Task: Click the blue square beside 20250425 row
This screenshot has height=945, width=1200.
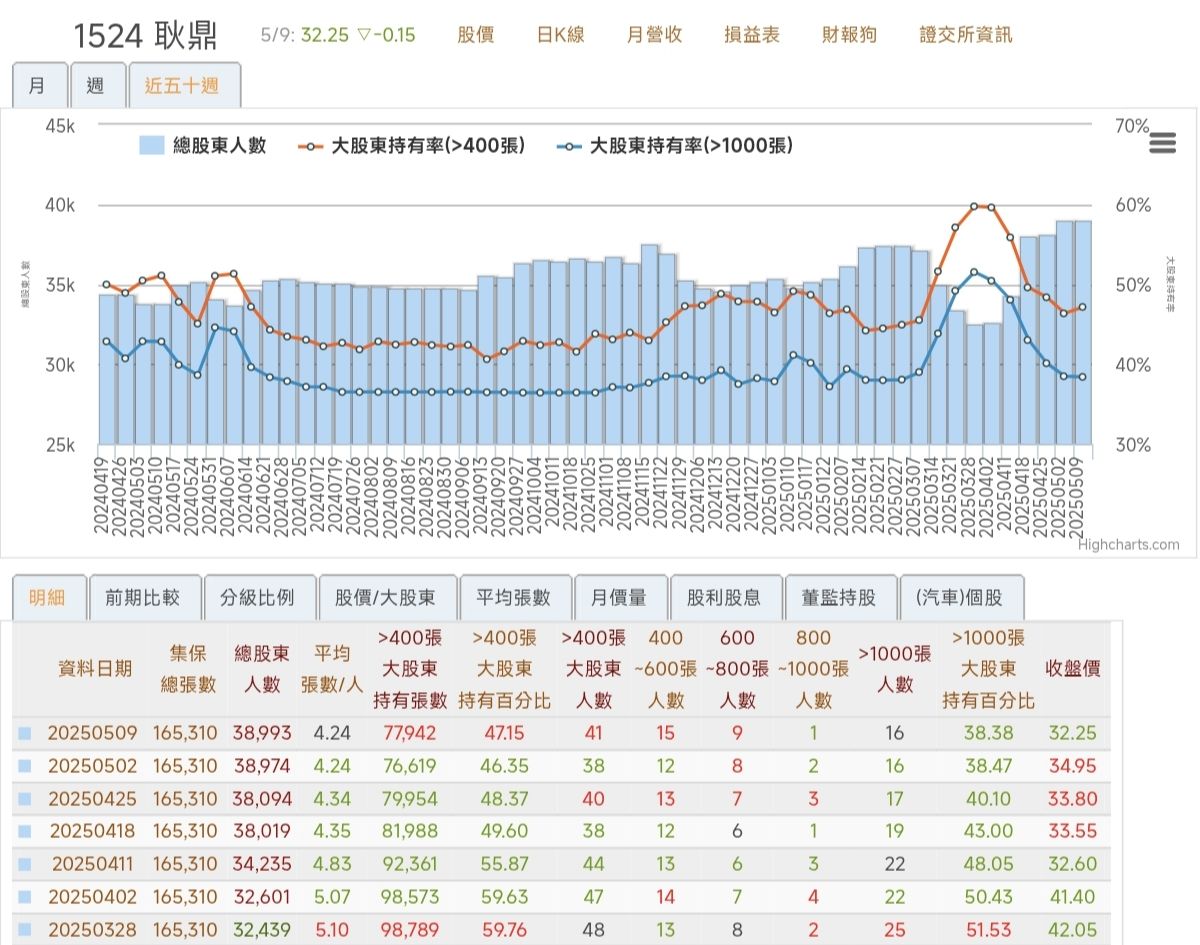Action: (25, 798)
